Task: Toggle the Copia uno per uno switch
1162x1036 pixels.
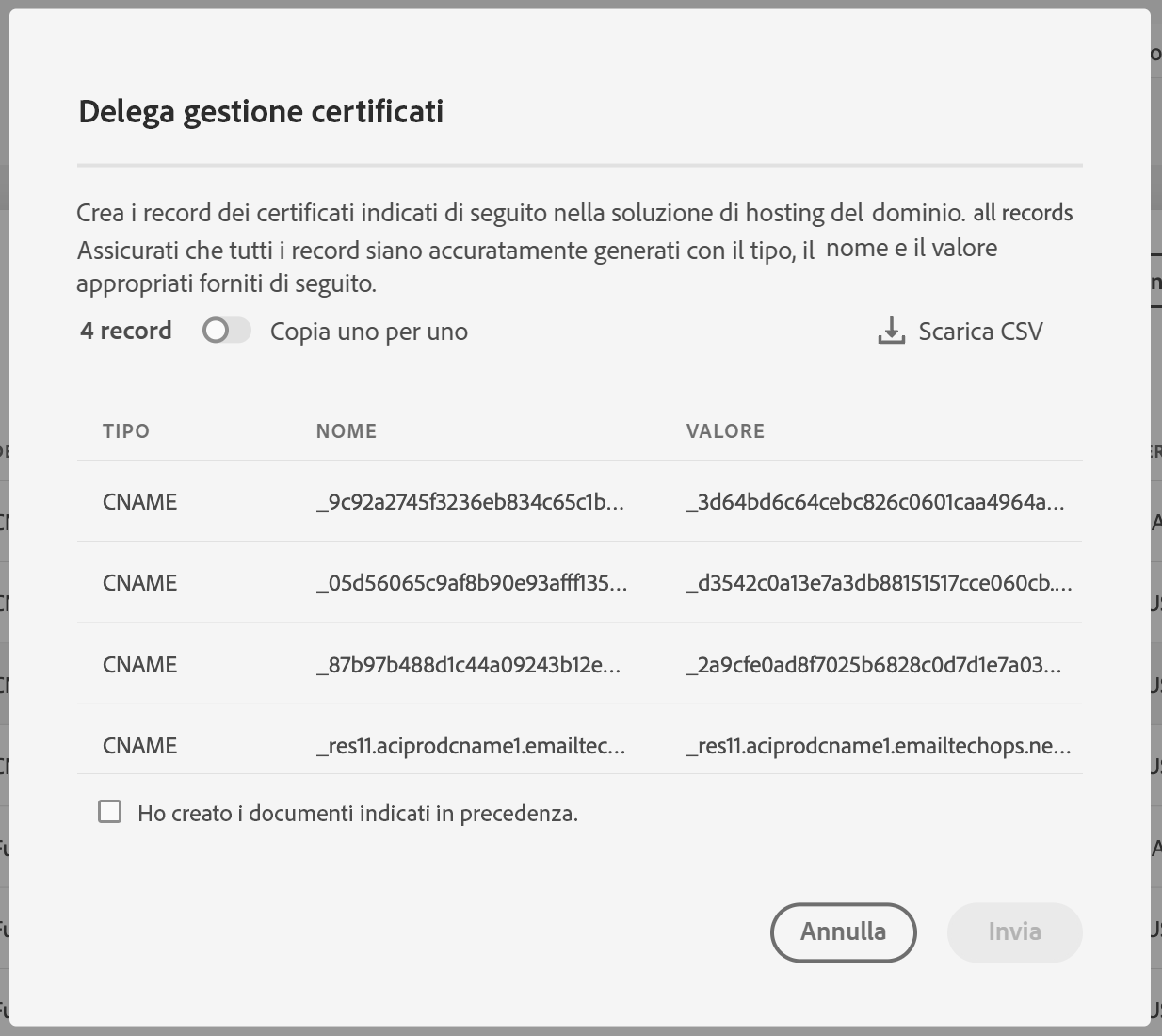Action: [227, 331]
